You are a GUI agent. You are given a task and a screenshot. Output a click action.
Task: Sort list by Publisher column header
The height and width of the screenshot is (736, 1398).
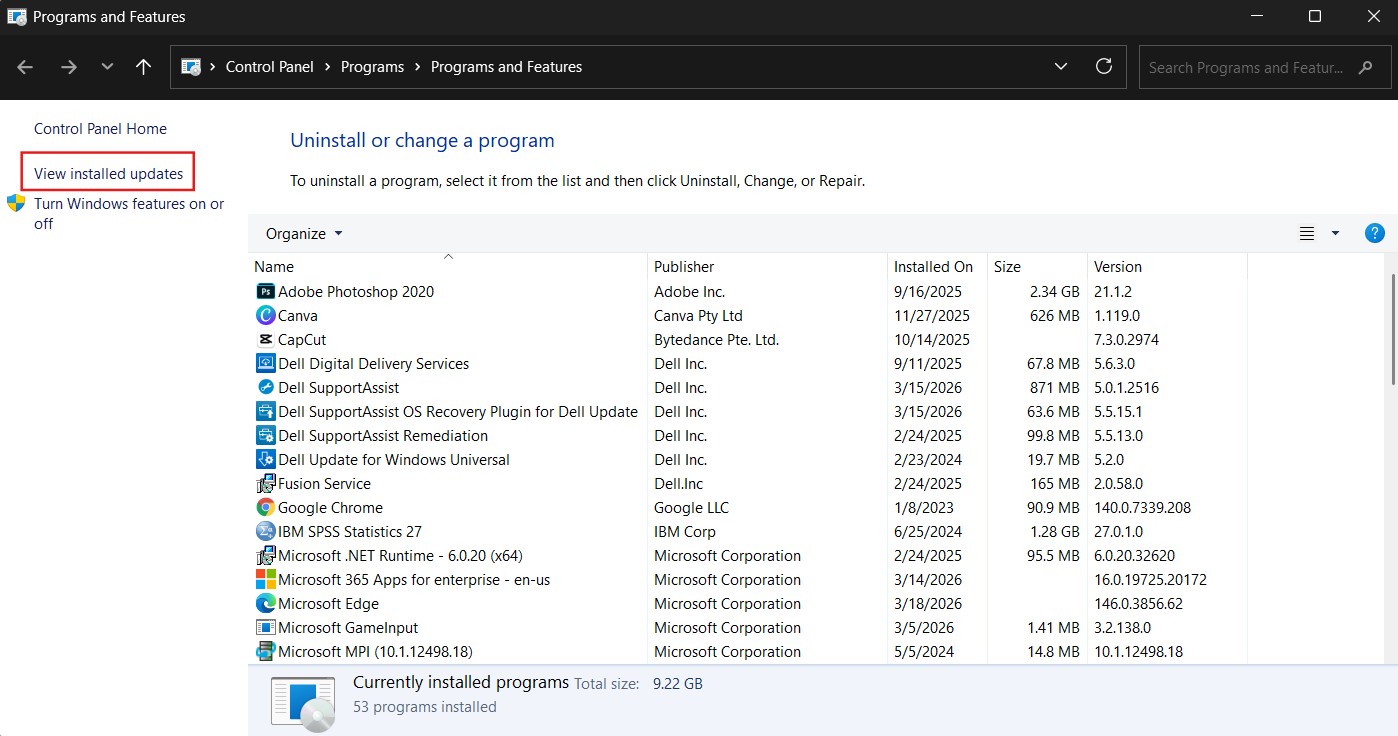point(684,267)
